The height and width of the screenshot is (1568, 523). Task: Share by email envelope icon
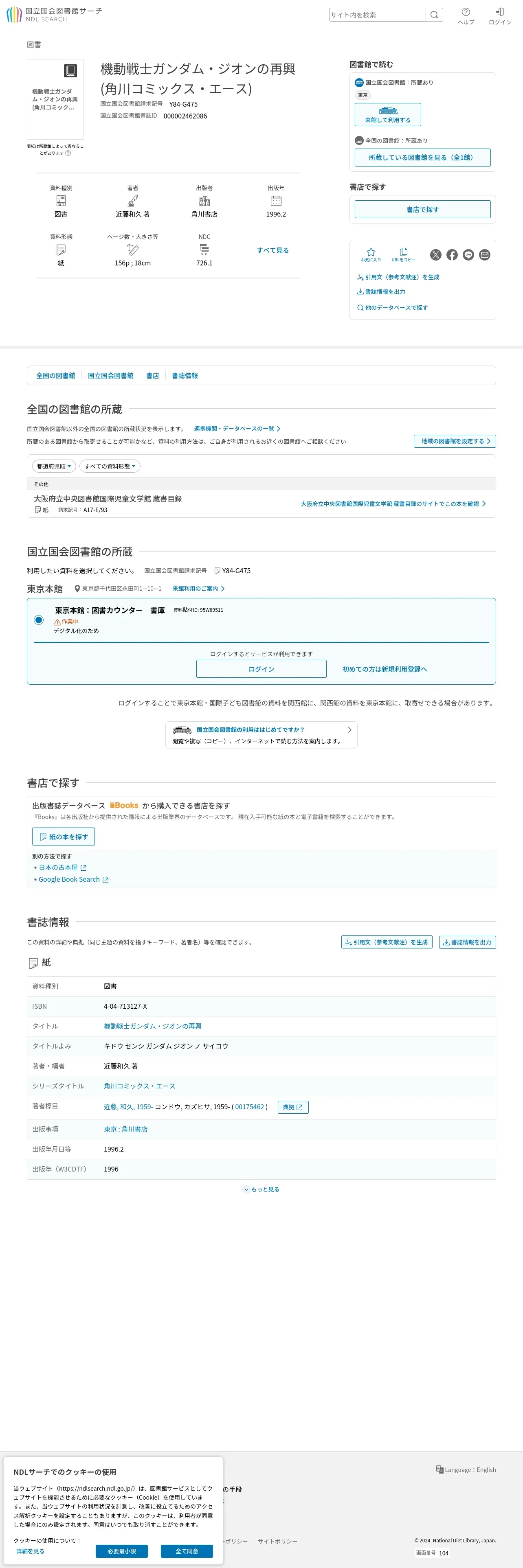click(485, 254)
